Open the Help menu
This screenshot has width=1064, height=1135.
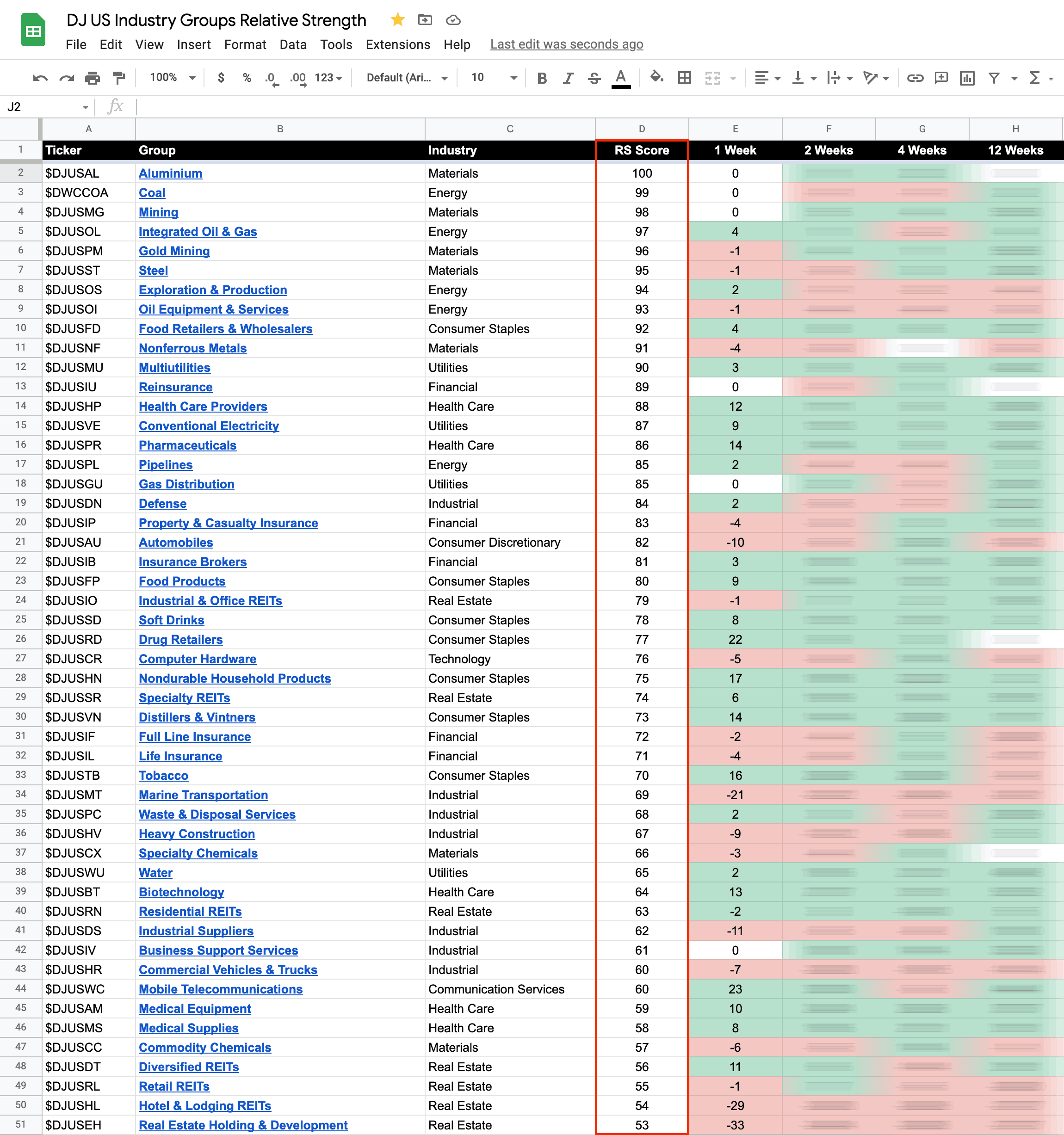click(x=457, y=44)
